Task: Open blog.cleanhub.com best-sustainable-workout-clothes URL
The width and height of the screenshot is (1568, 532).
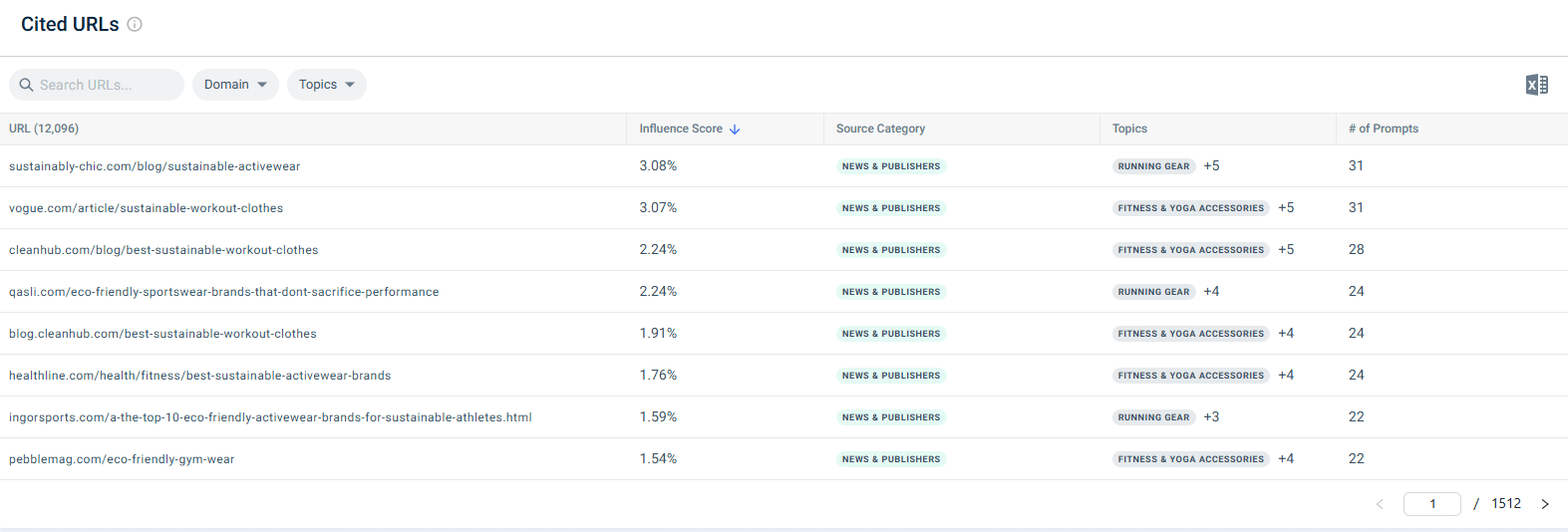Action: pyautogui.click(x=162, y=334)
